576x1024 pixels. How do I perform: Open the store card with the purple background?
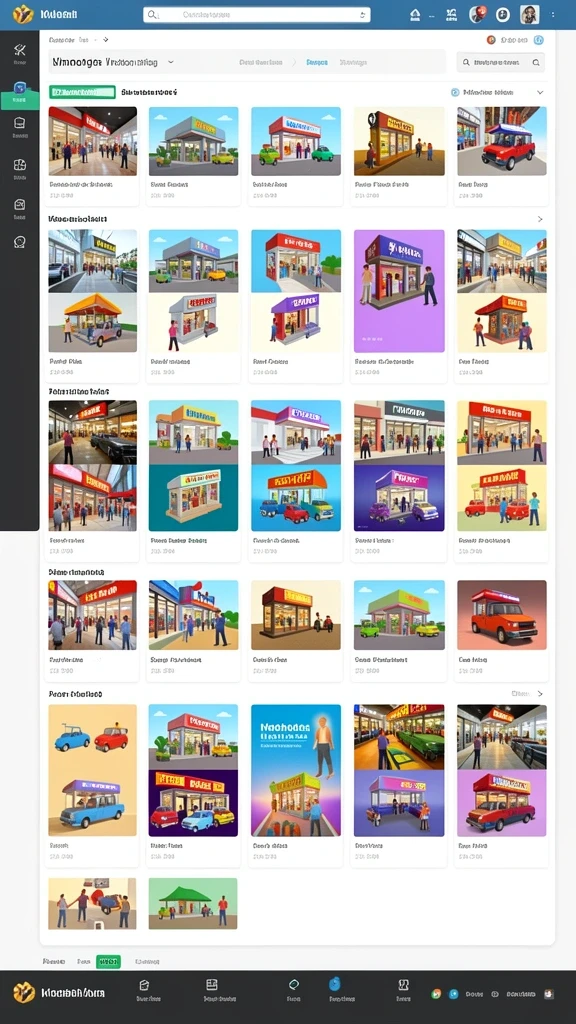[x=399, y=291]
